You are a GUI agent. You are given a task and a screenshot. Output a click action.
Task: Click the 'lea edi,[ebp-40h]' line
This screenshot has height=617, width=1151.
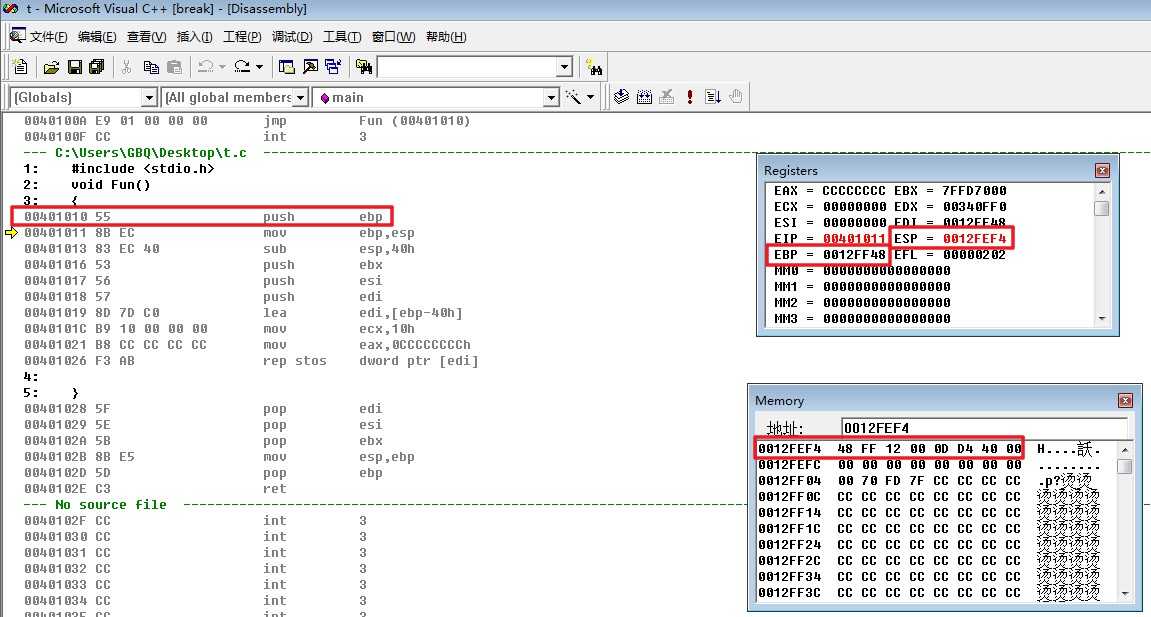coord(244,313)
